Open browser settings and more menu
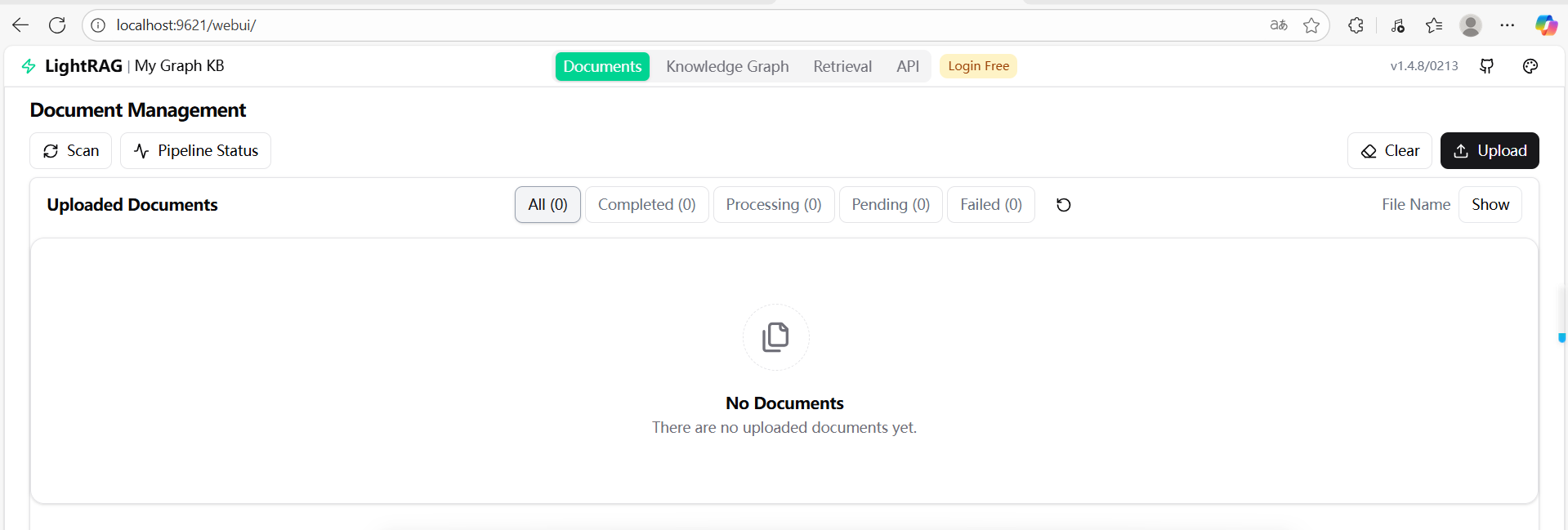This screenshot has height=530, width=1568. (1508, 25)
